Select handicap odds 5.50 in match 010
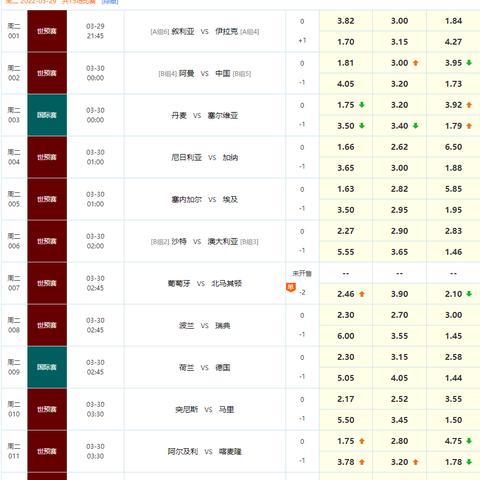Viewport: 480px width, 480px height. point(346,420)
